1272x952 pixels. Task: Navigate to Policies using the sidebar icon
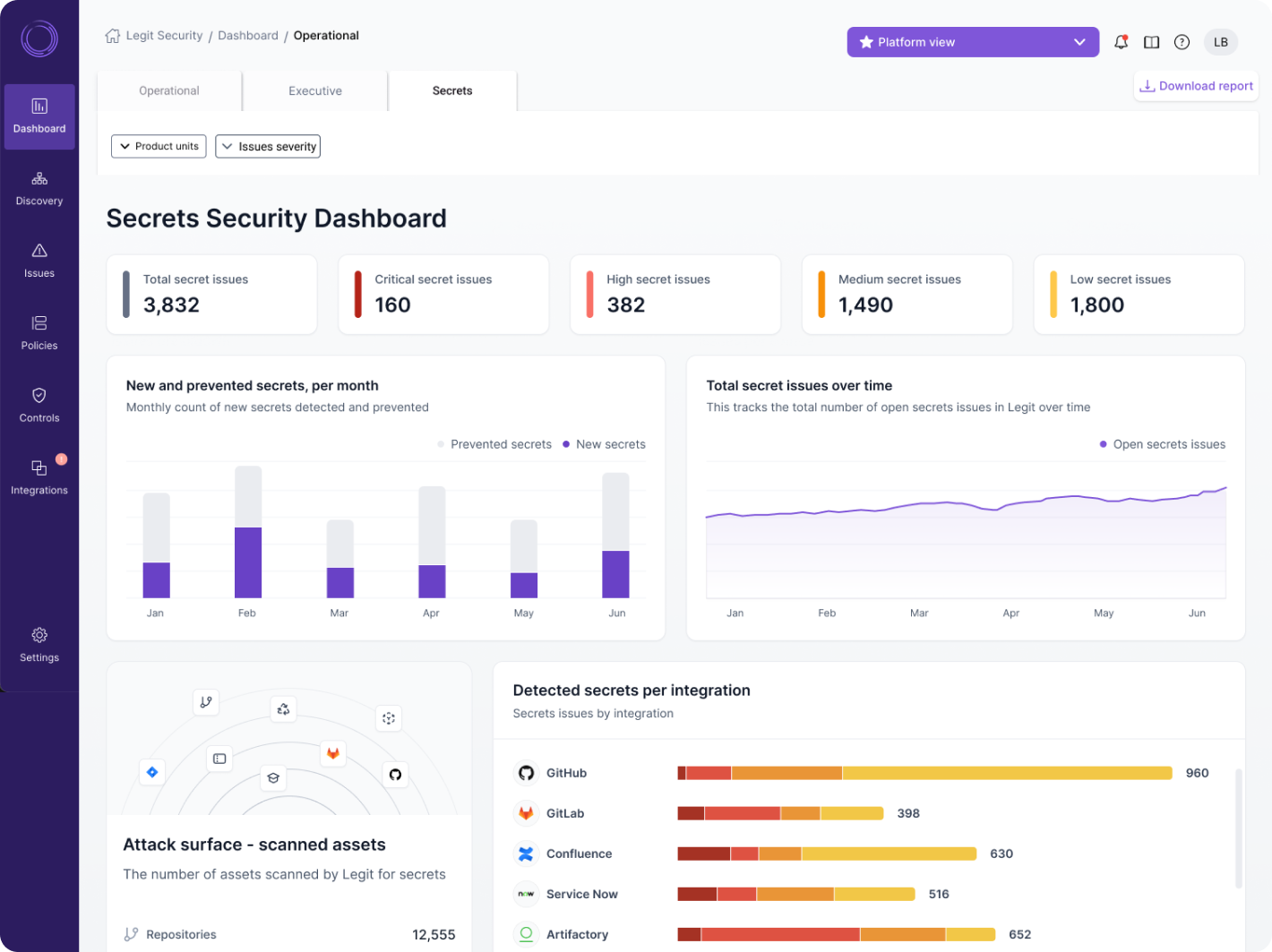pos(39,332)
